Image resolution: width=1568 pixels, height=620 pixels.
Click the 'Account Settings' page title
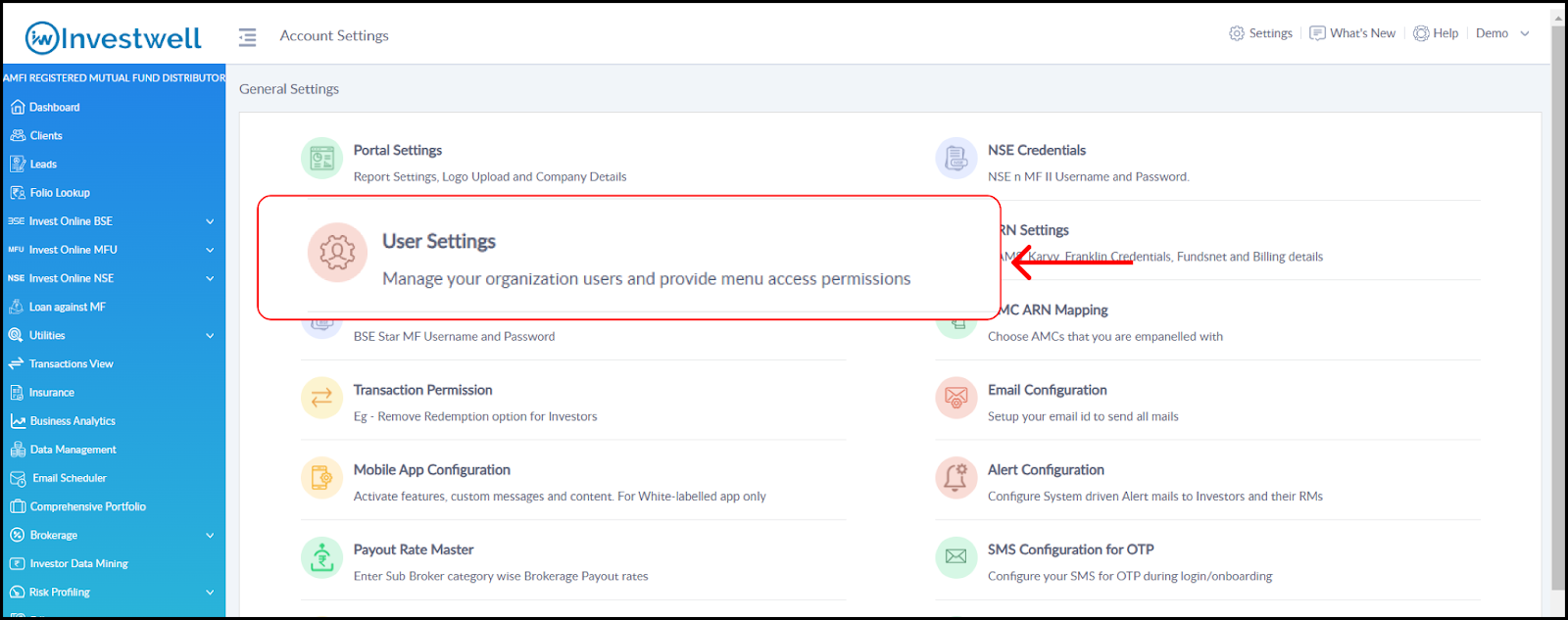(334, 35)
